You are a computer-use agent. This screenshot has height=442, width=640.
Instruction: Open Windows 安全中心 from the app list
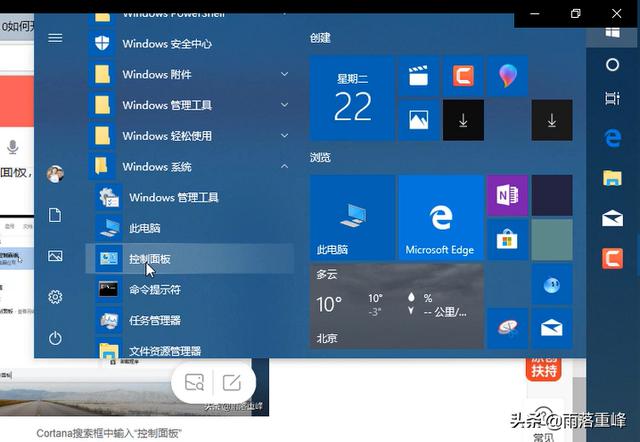tap(190, 44)
